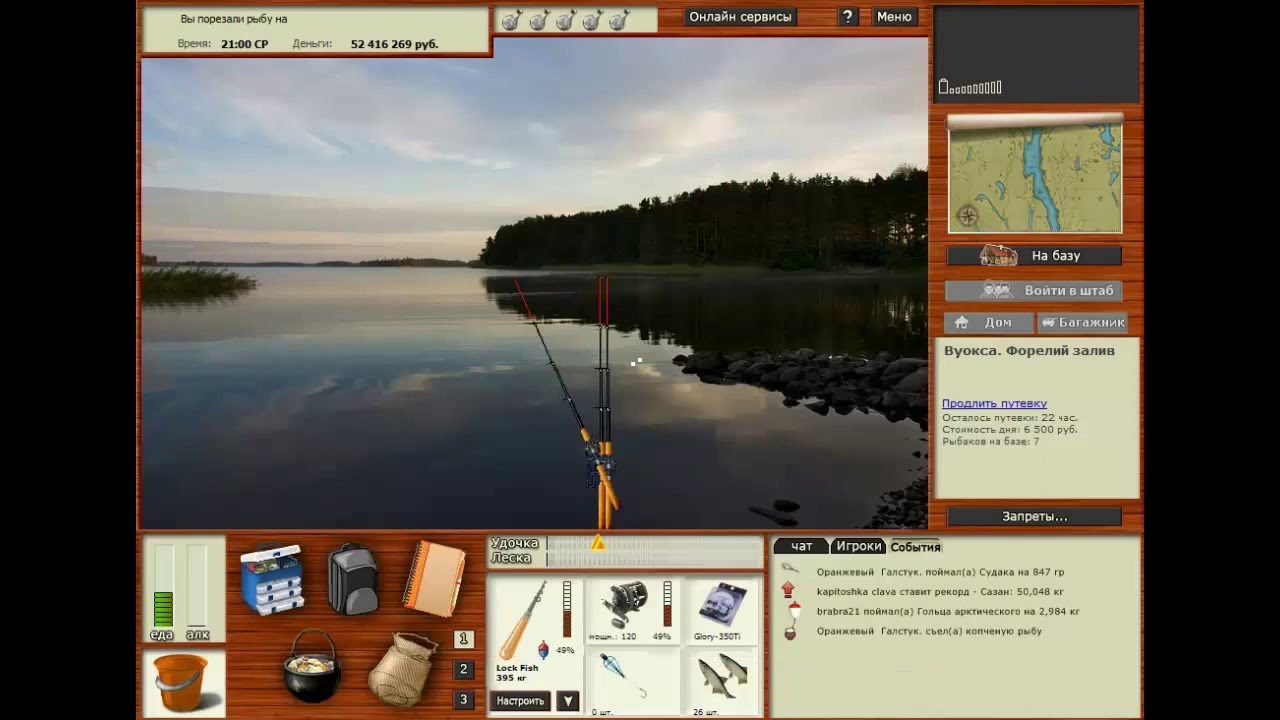Click the brabra21 Гольца арктического event line

coord(948,611)
